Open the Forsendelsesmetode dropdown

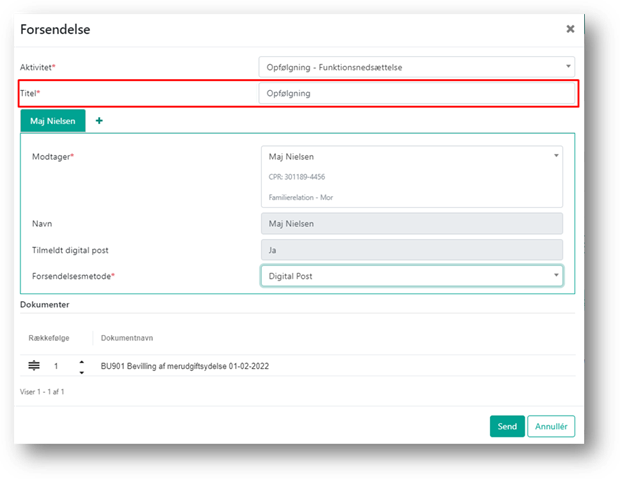[411, 276]
